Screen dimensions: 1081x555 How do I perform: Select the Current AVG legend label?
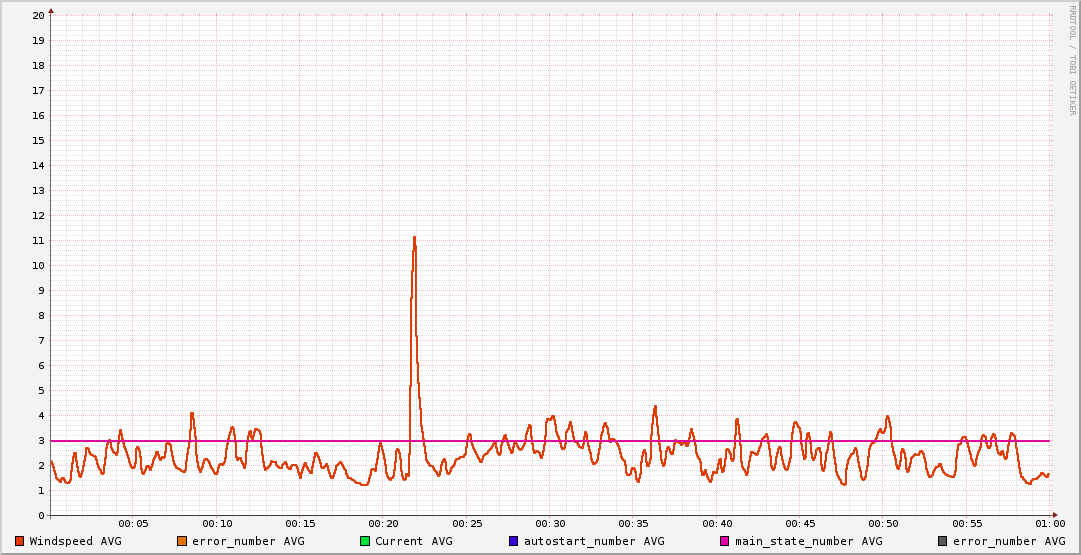coord(413,541)
